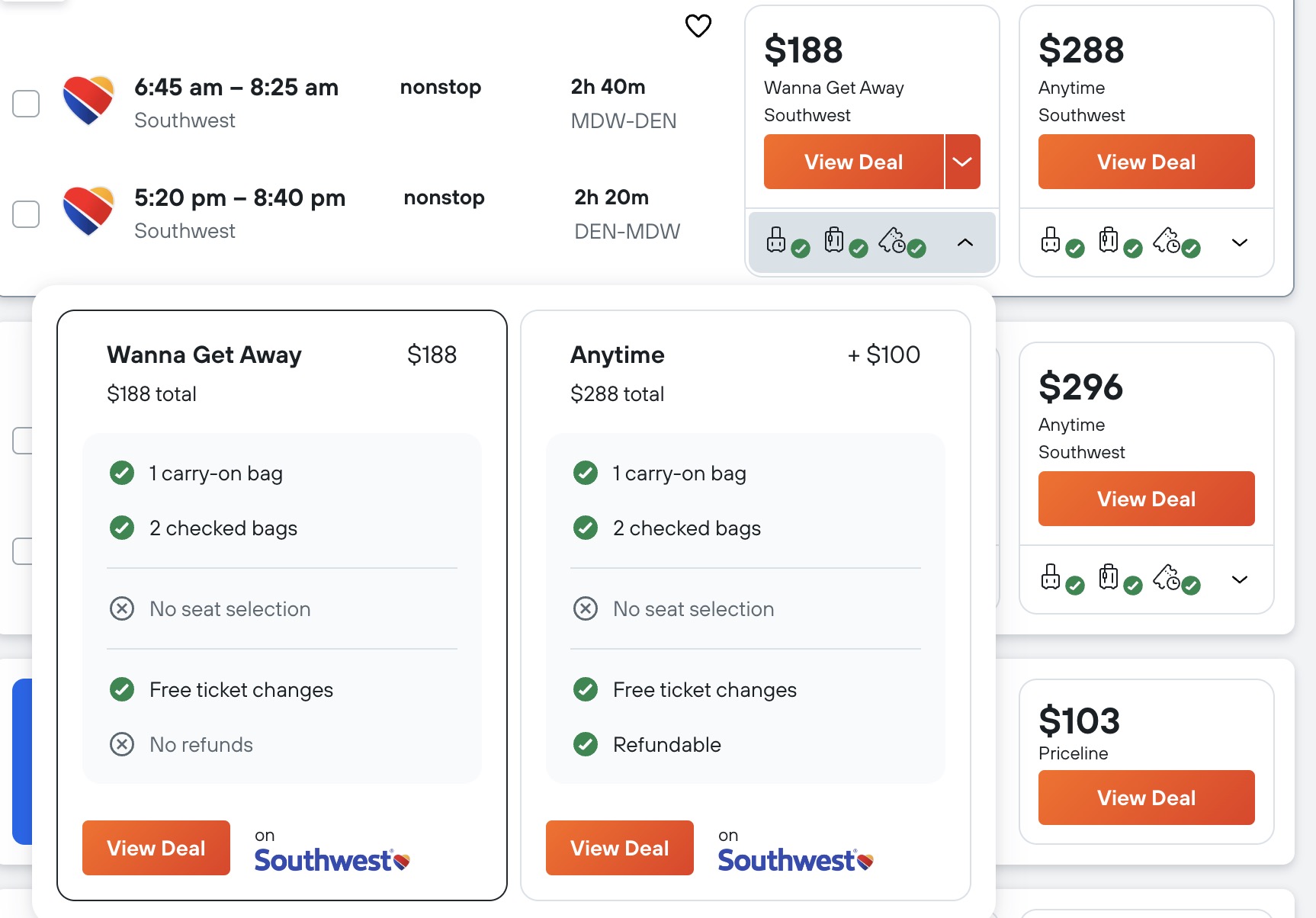Image resolution: width=1316 pixels, height=918 pixels.
Task: Select the checkbox for the 5:20 pm flight
Action: tap(26, 214)
